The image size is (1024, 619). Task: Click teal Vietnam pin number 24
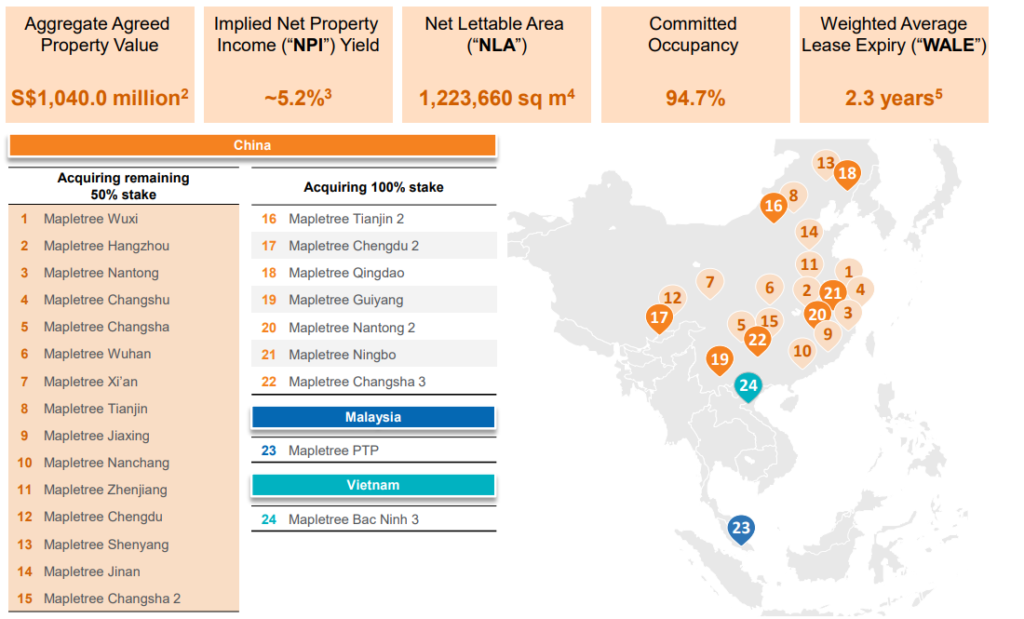(x=748, y=386)
